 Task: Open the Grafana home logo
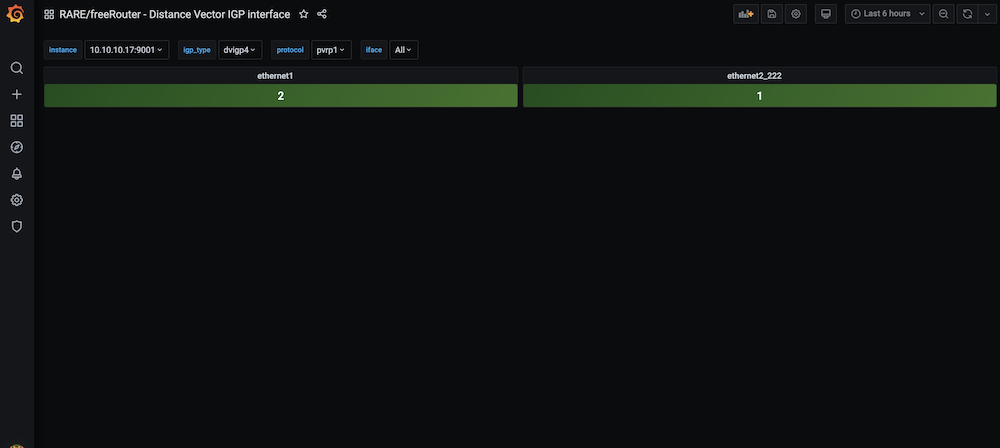pos(15,13)
